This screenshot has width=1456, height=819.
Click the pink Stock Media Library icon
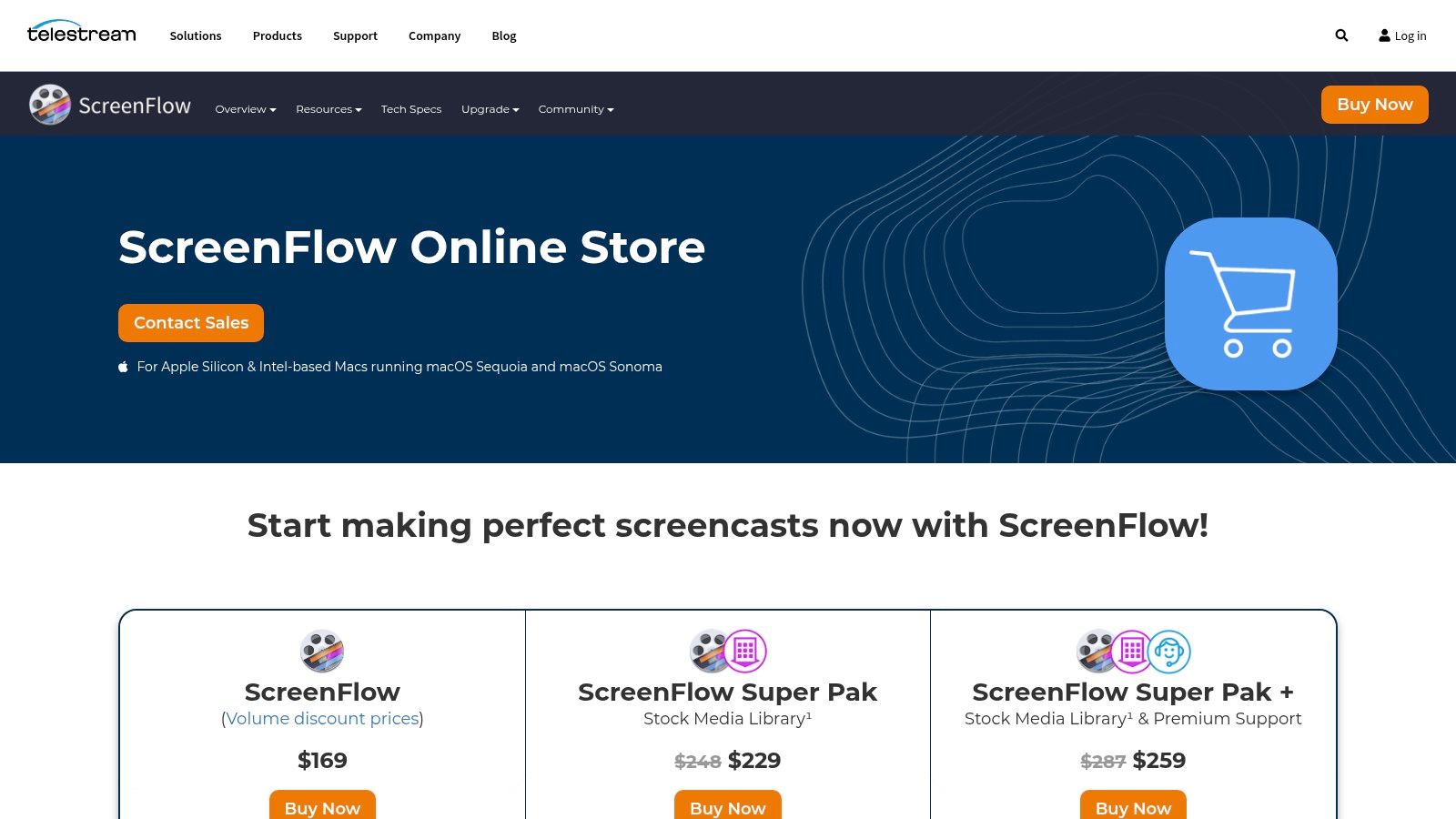click(x=747, y=652)
